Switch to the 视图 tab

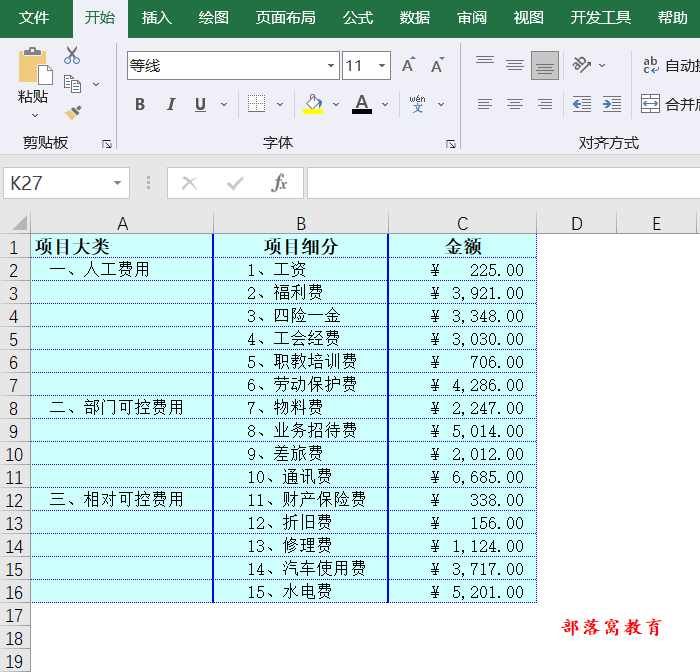529,18
